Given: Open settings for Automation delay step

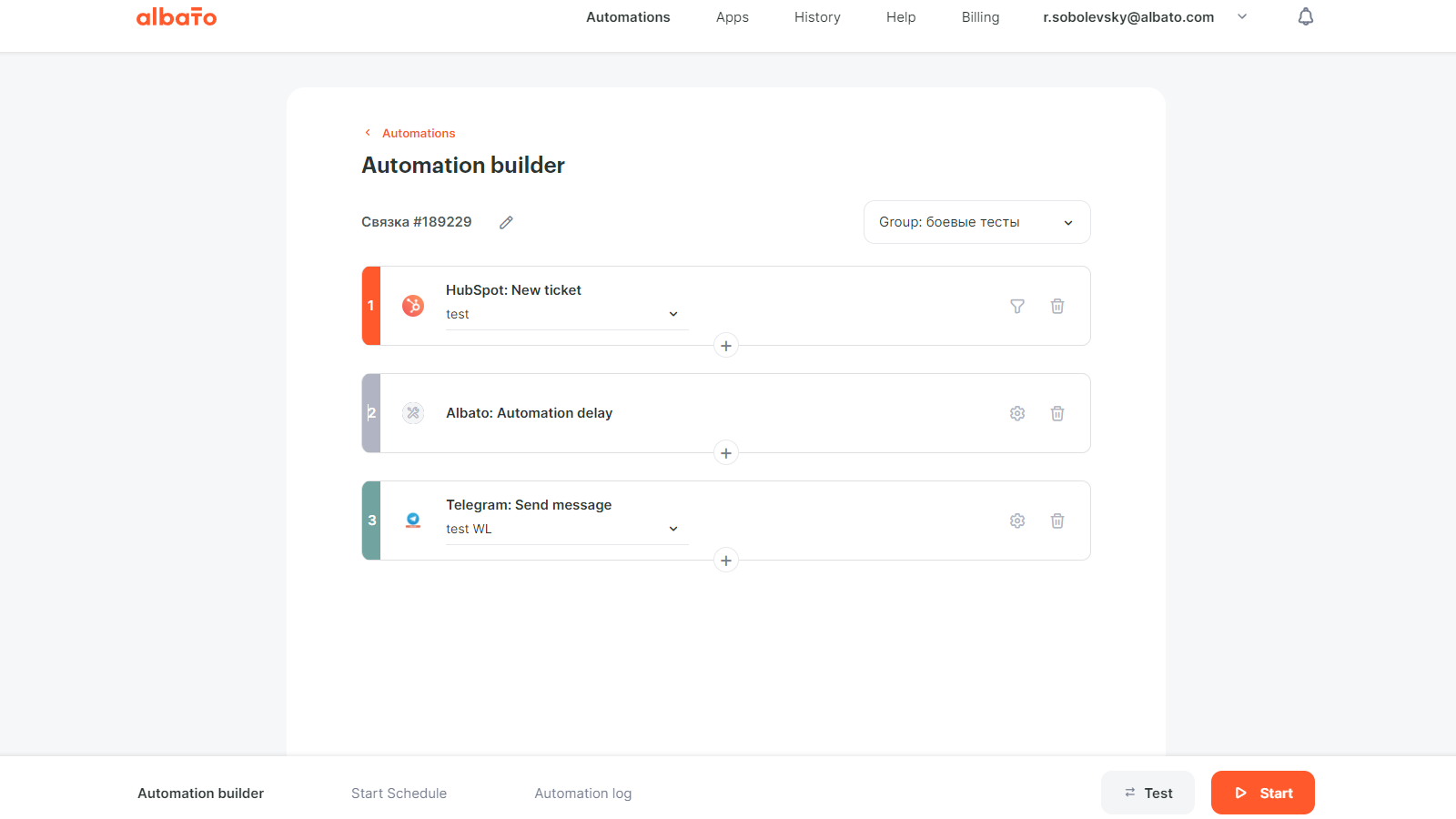Looking at the screenshot, I should (1017, 414).
